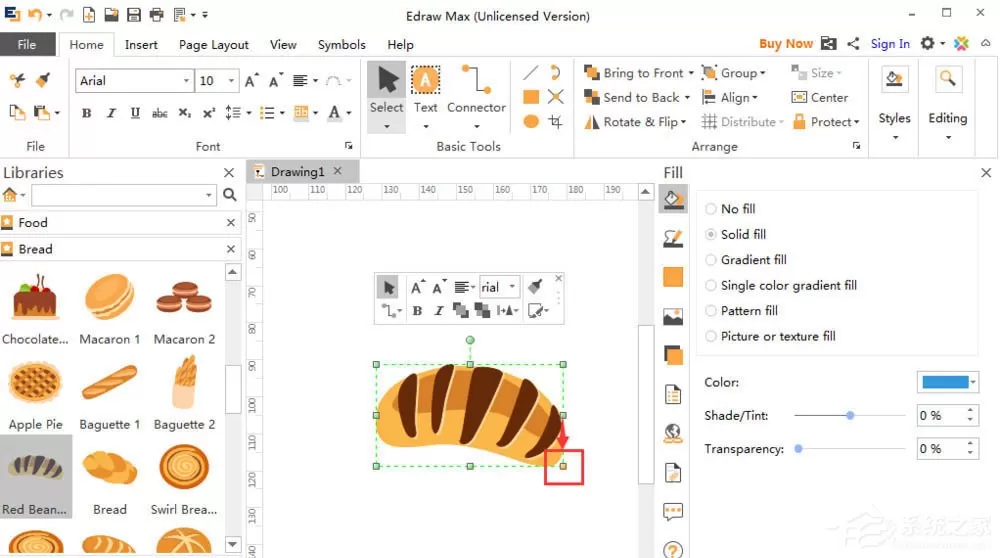
Task: Click the rectangle shape tool
Action: point(531,97)
